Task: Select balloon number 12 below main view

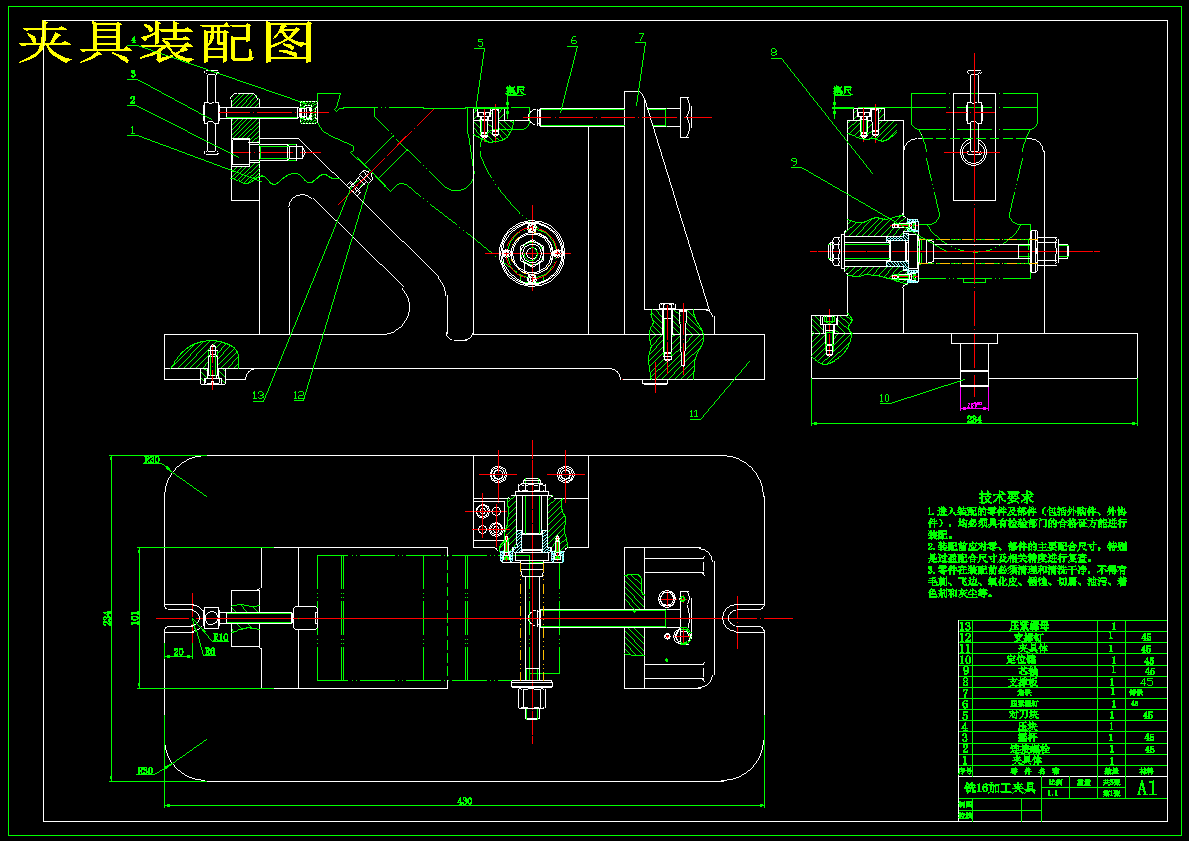Action: pyautogui.click(x=299, y=395)
